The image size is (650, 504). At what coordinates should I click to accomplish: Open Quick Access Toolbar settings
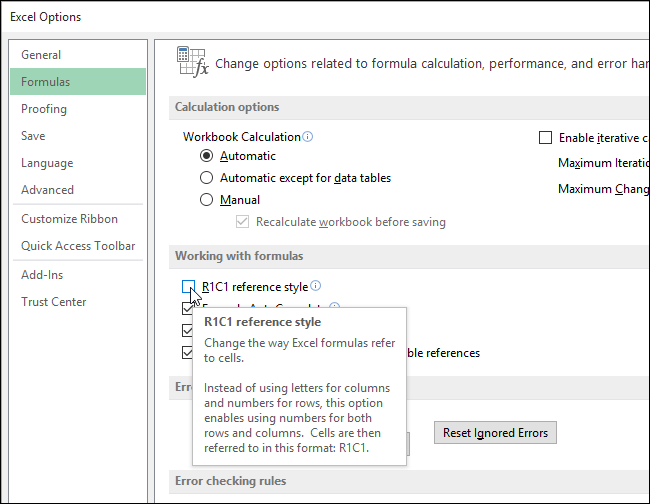click(78, 245)
